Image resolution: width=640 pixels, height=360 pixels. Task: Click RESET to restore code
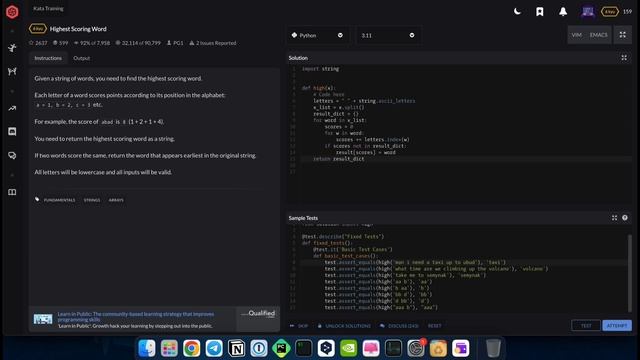coord(435,326)
